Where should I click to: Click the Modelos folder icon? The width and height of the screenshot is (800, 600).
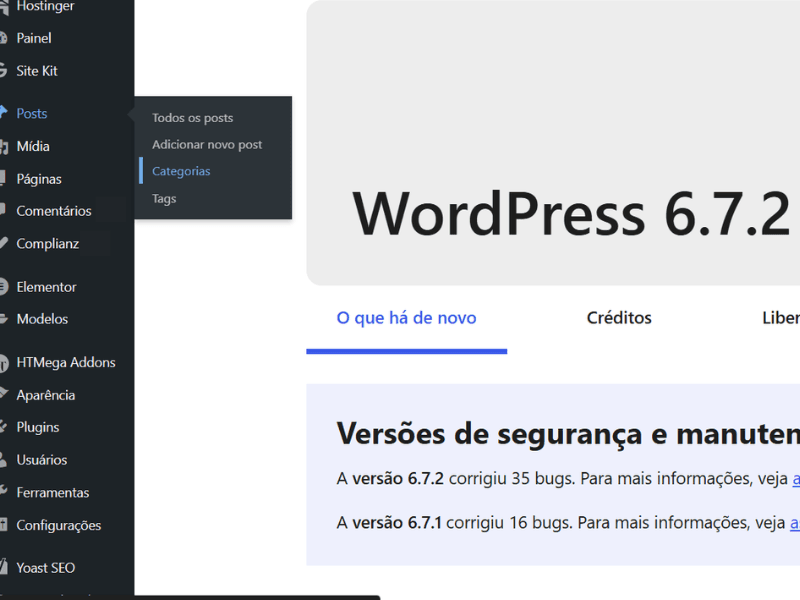click(x=4, y=319)
